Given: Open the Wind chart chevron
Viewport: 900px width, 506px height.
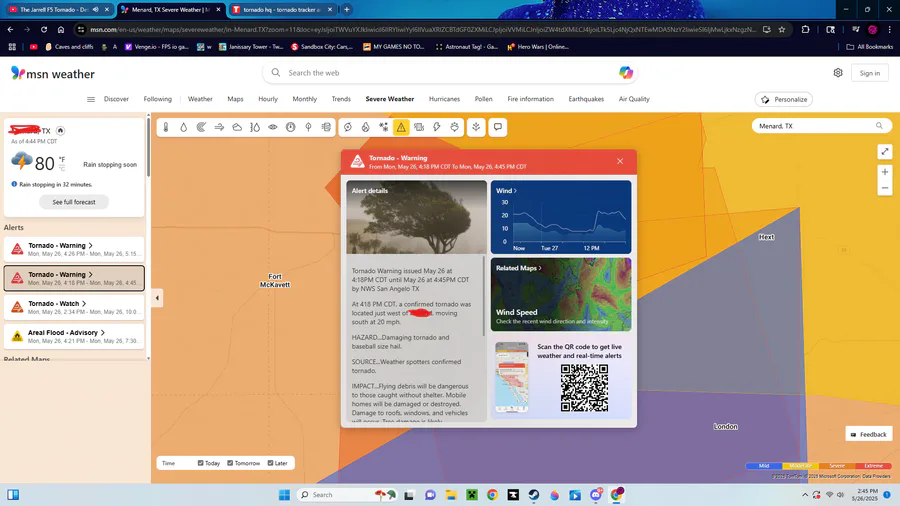Looking at the screenshot, I should [x=515, y=190].
